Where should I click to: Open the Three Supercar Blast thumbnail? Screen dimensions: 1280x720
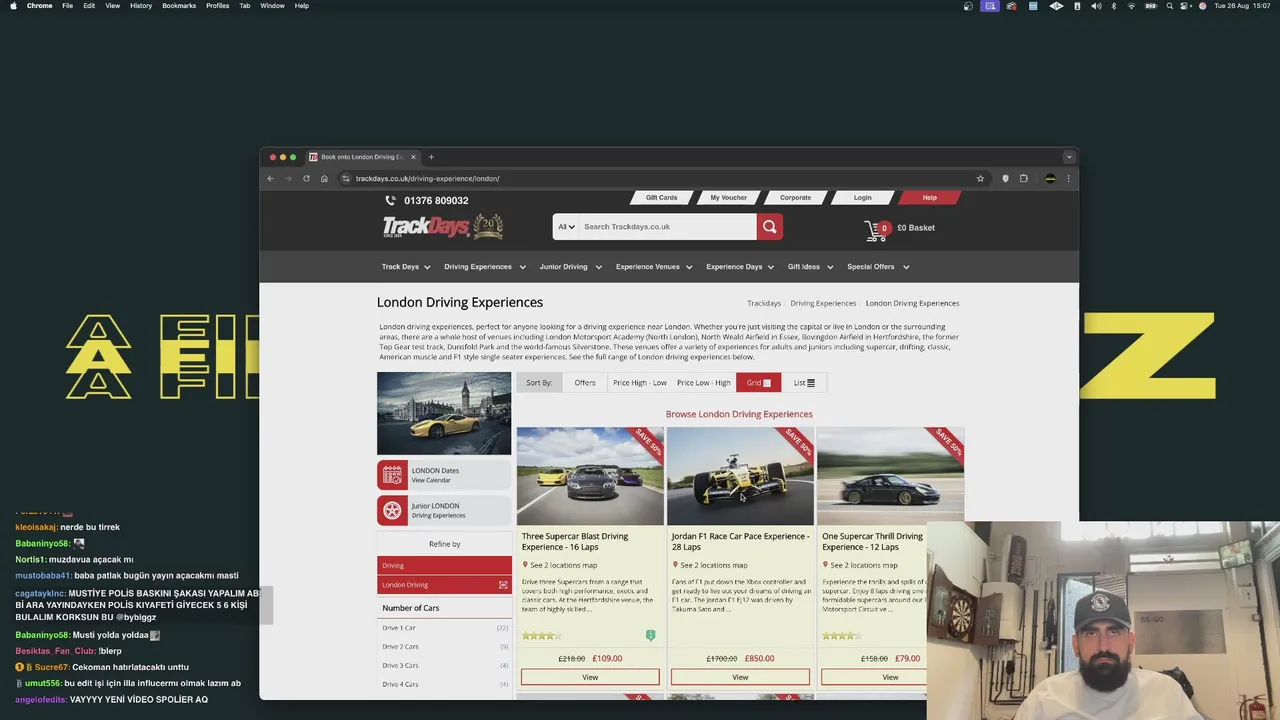590,476
